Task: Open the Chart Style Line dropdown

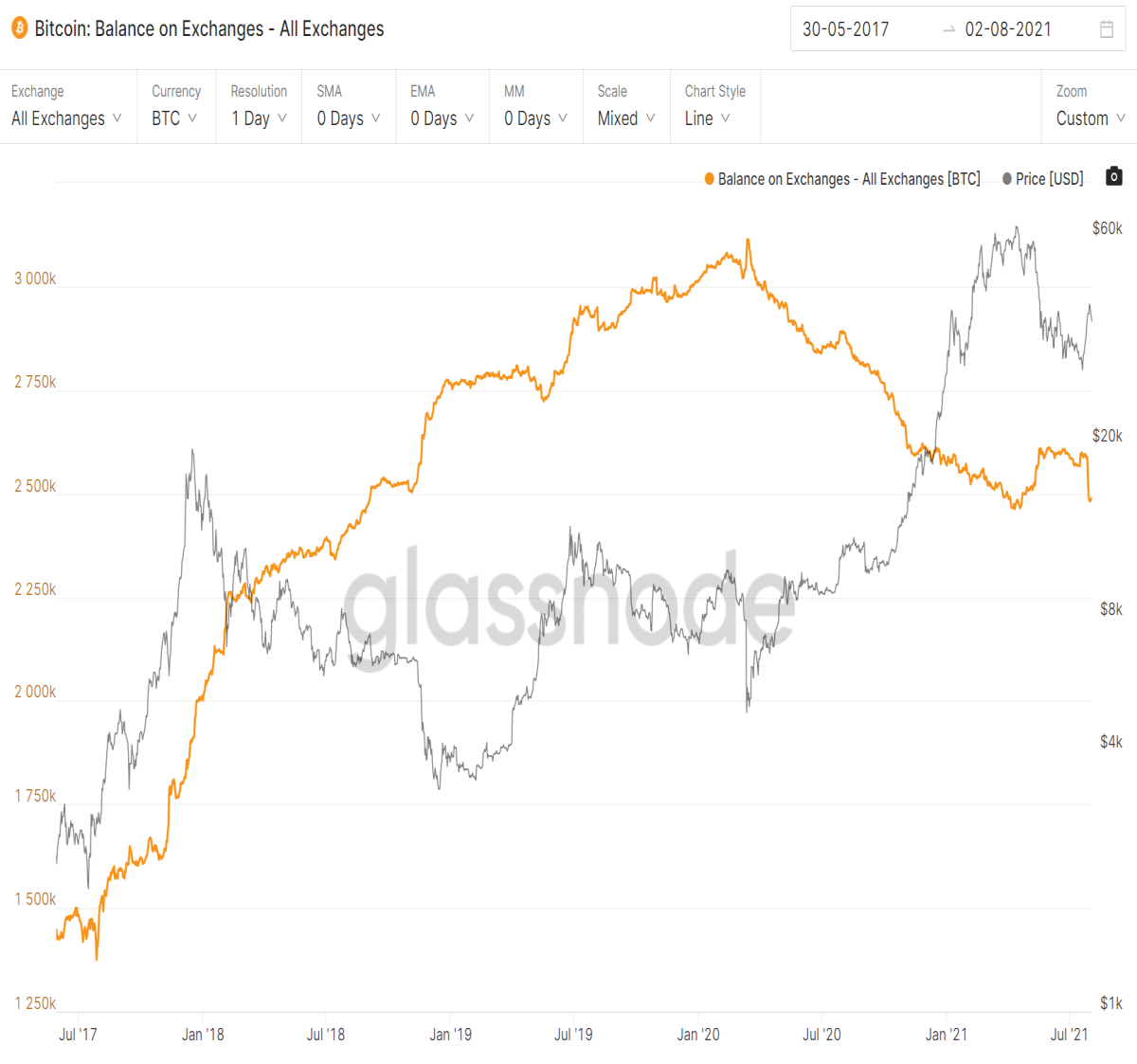Action: pyautogui.click(x=715, y=107)
